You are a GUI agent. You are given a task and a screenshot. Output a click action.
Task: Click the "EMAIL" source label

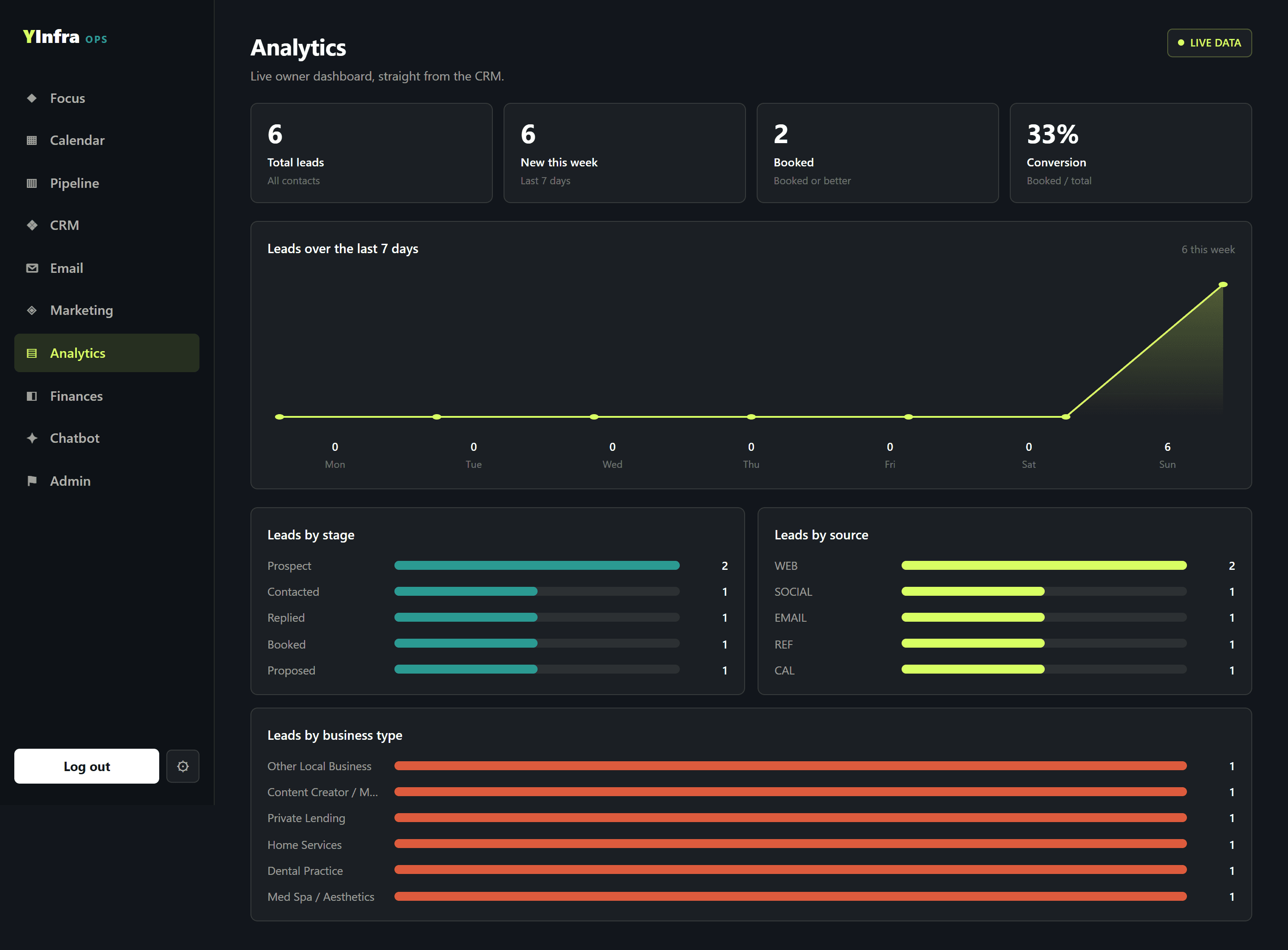790,618
